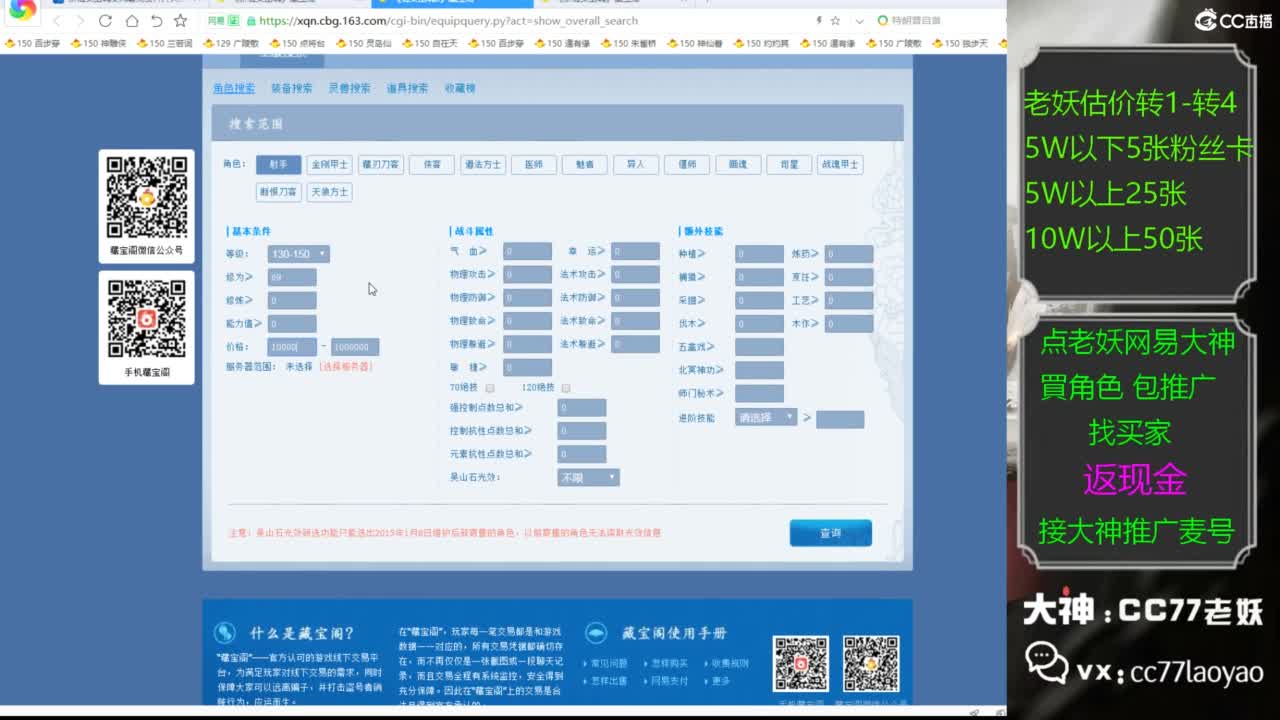
Task: Enable the 120绝技 checkbox
Action: 564,388
